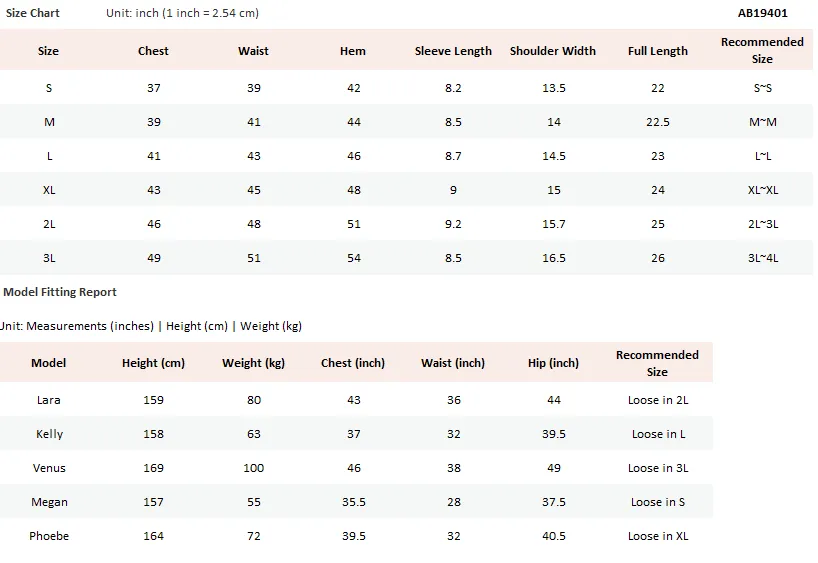Screen dimensions: 818x563
Task: Select the Model Fitting Report heading
Action: [x=60, y=292]
